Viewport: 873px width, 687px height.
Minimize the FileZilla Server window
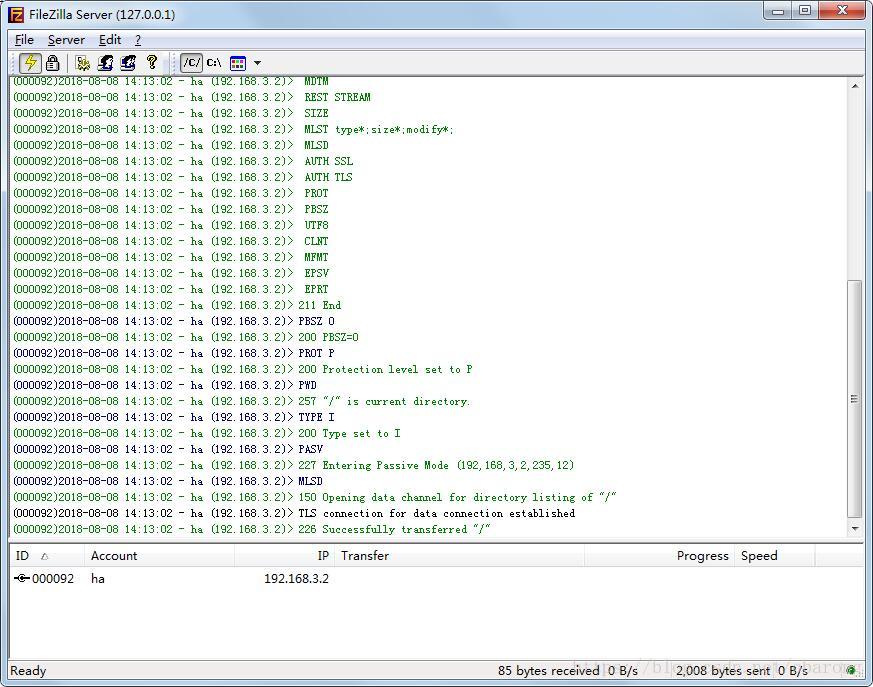click(x=778, y=11)
